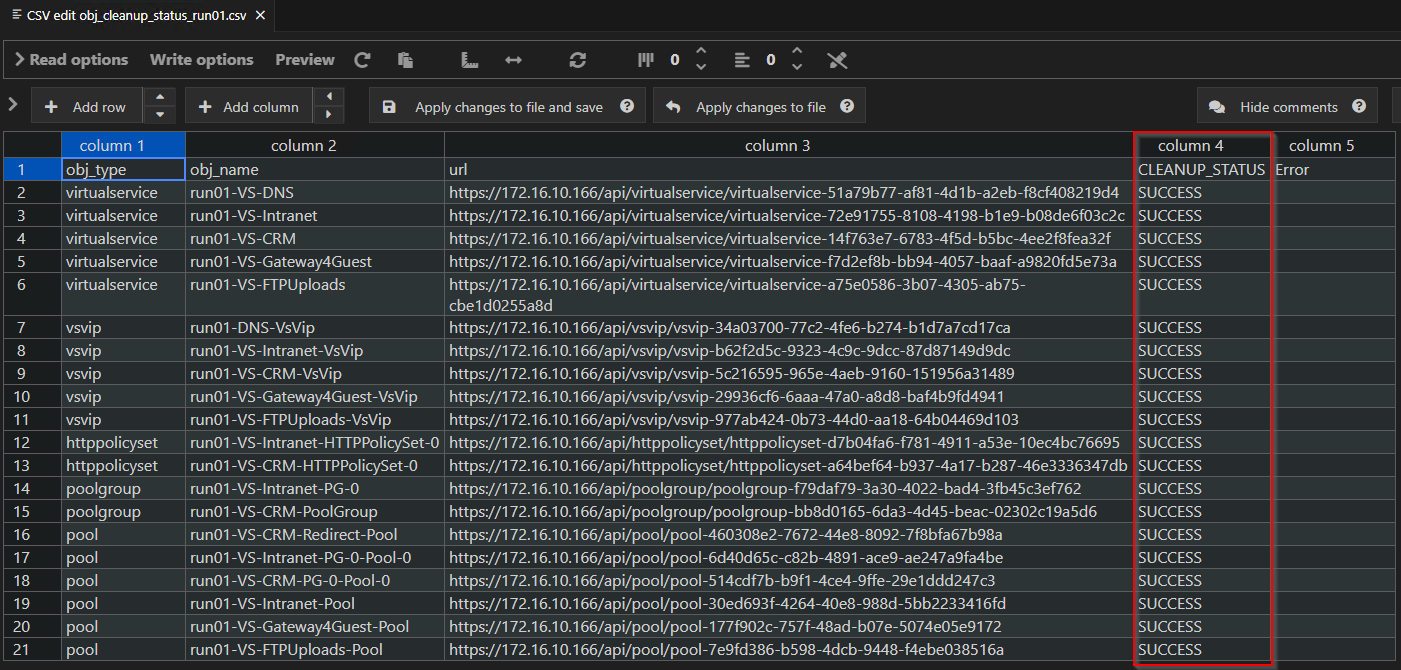Click the comment bubble icon on Hide comments
Image resolution: width=1401 pixels, height=670 pixels.
(x=1215, y=105)
